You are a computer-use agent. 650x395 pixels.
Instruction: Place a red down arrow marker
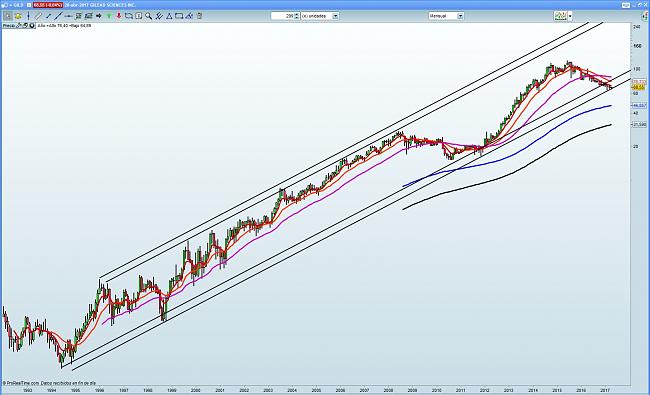pyautogui.click(x=119, y=16)
